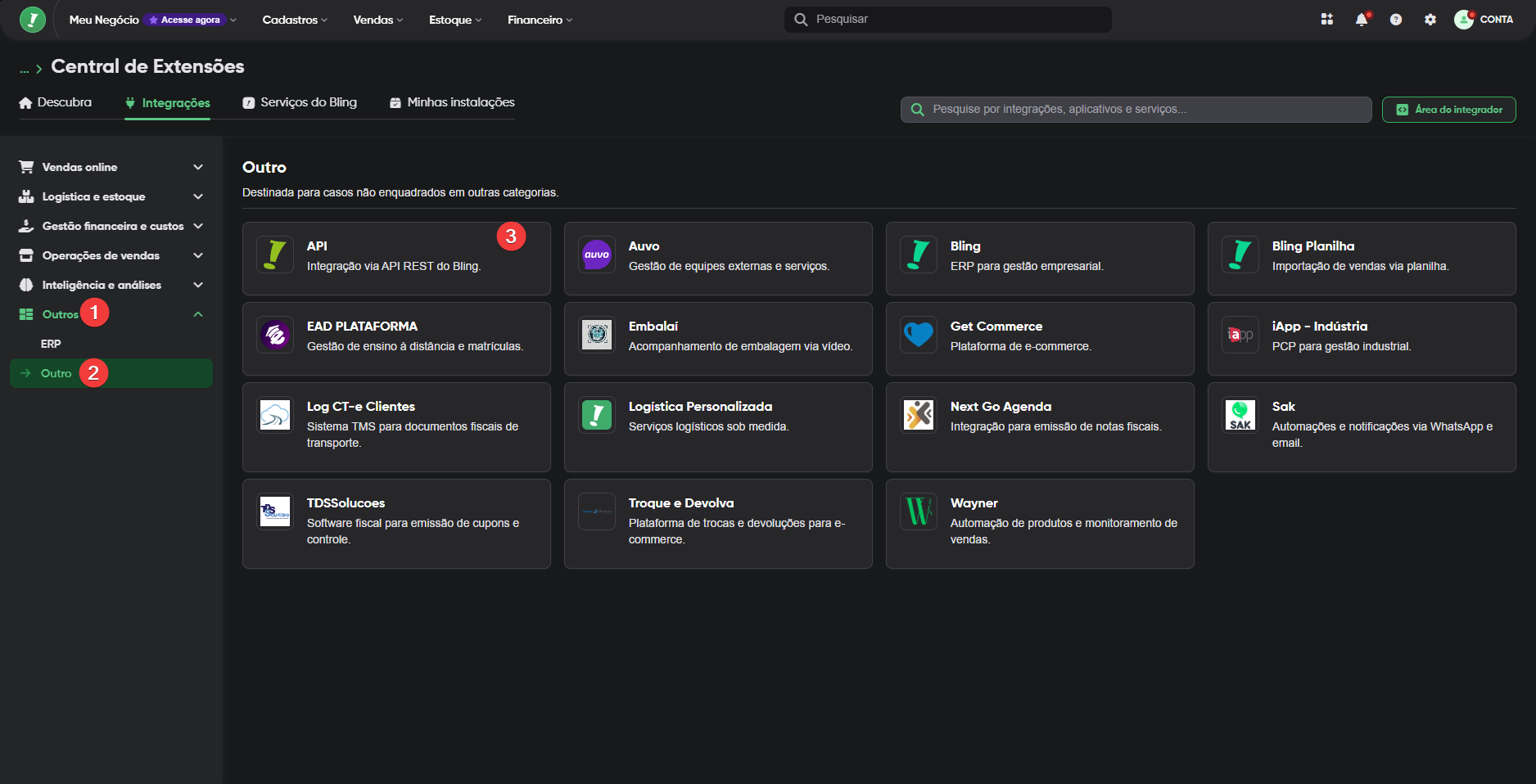Click the Bling logo in top-left corner
This screenshot has height=784, width=1536.
coord(32,19)
